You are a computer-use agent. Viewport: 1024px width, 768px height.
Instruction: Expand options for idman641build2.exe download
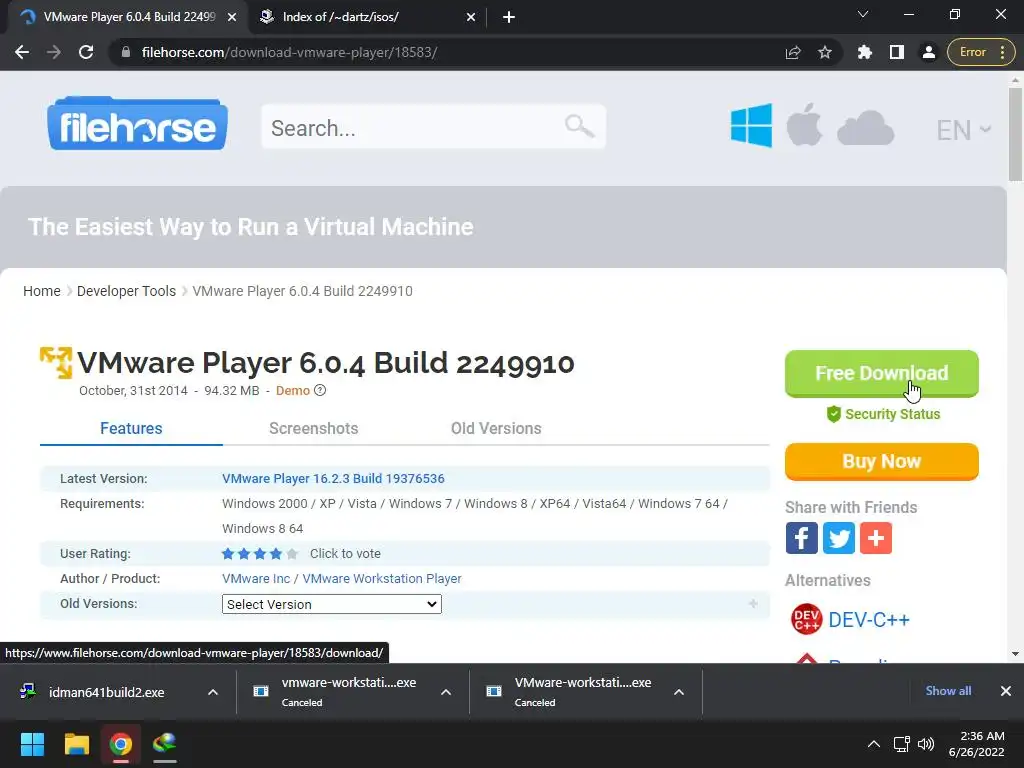tap(213, 692)
